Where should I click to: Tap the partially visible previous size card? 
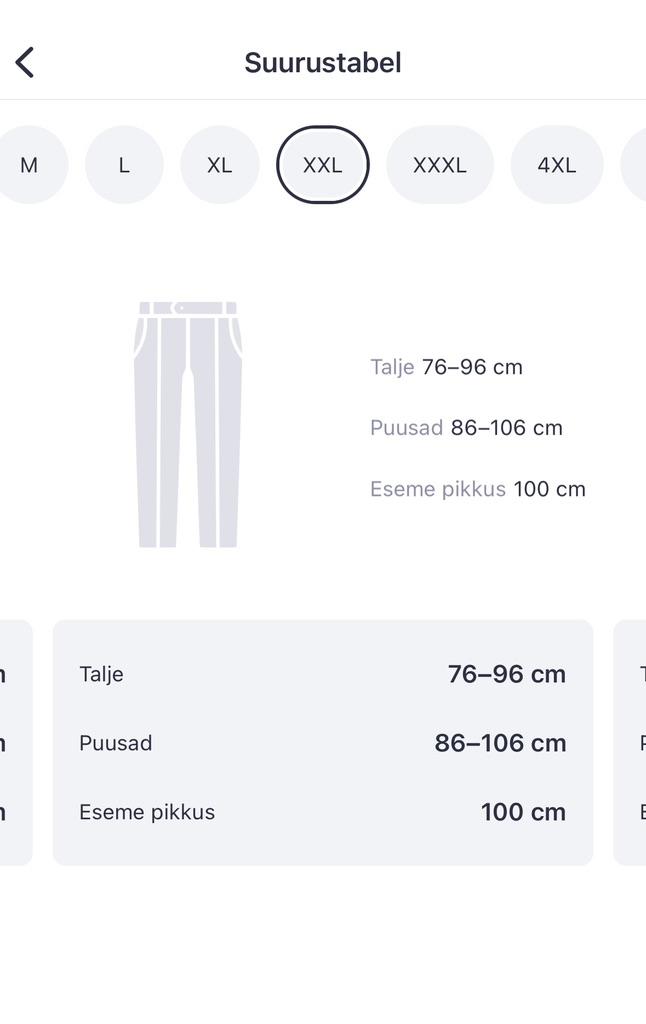coord(14,742)
